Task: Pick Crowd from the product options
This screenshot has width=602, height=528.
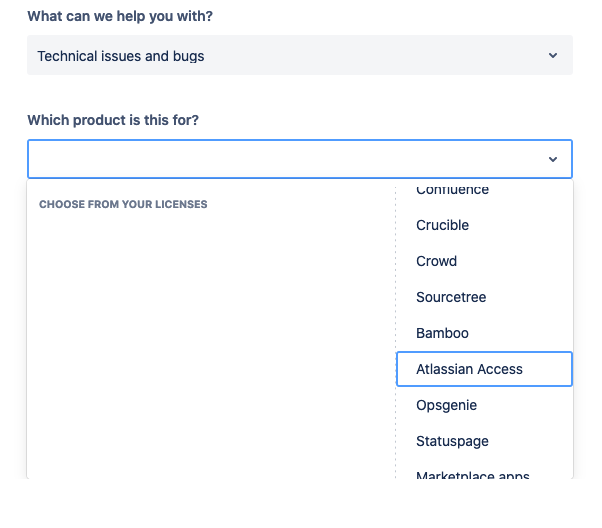Action: click(436, 261)
